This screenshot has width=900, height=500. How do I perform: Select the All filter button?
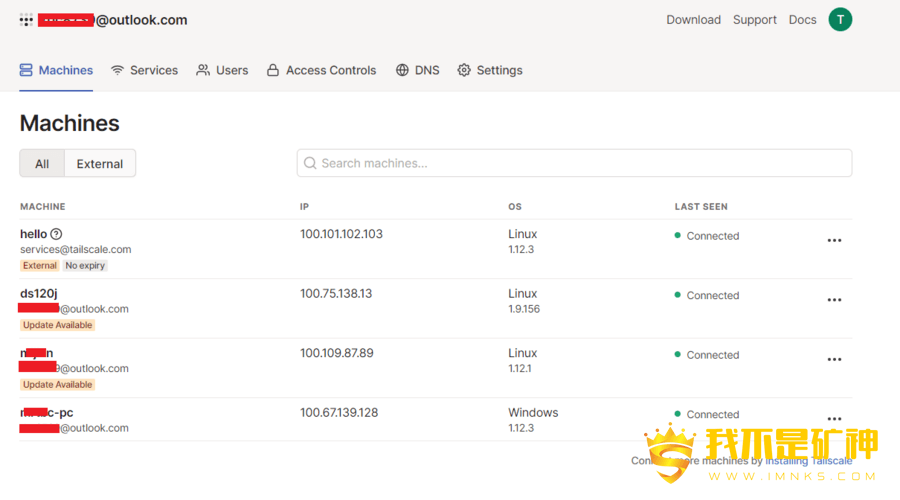tap(42, 164)
